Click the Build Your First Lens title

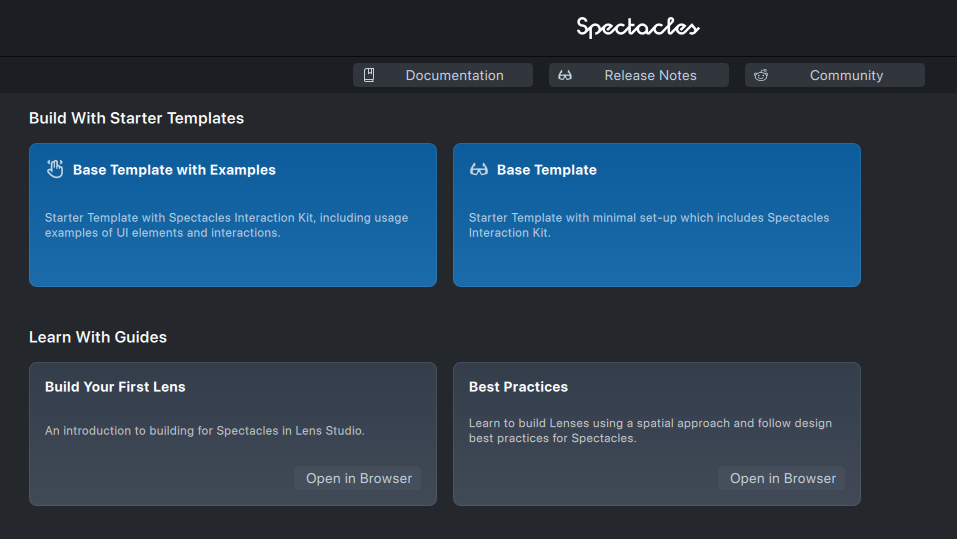pos(115,387)
